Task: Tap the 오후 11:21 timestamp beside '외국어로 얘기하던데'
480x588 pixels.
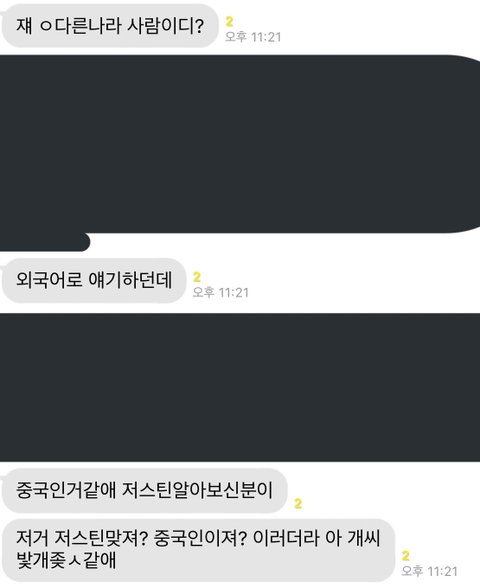Action: coord(220,292)
